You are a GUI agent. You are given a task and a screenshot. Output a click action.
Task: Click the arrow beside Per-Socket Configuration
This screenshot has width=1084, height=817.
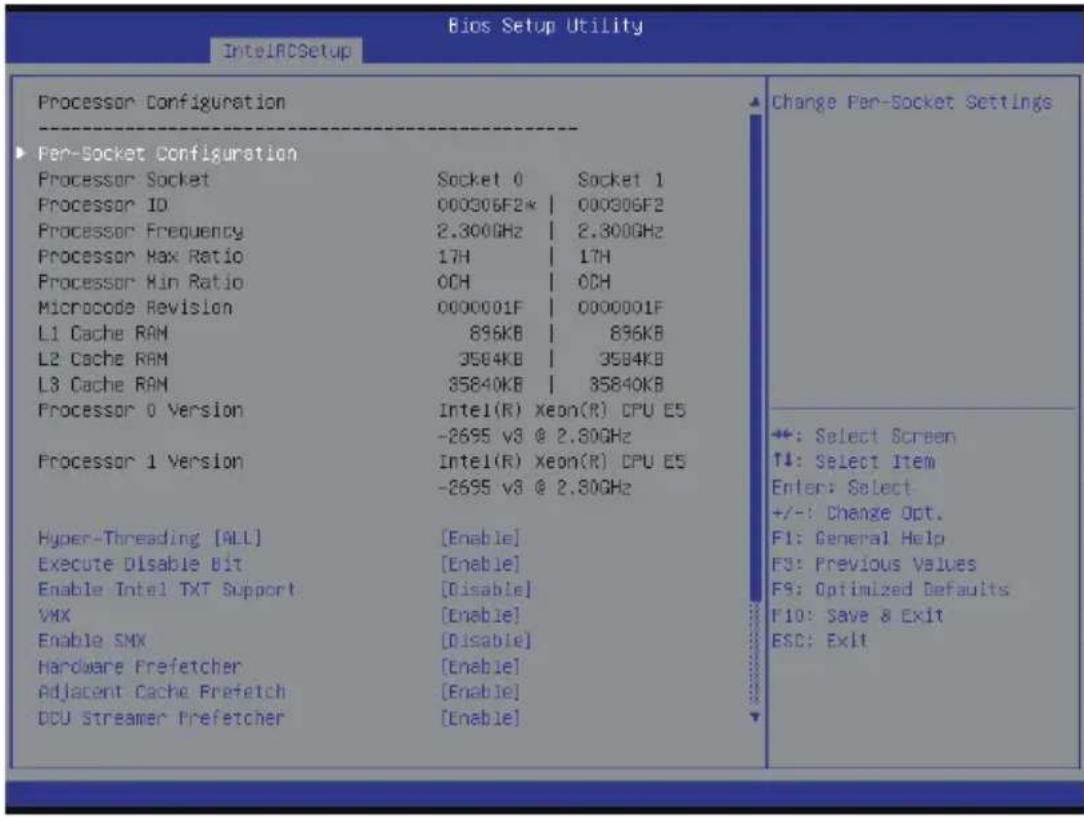tap(21, 153)
